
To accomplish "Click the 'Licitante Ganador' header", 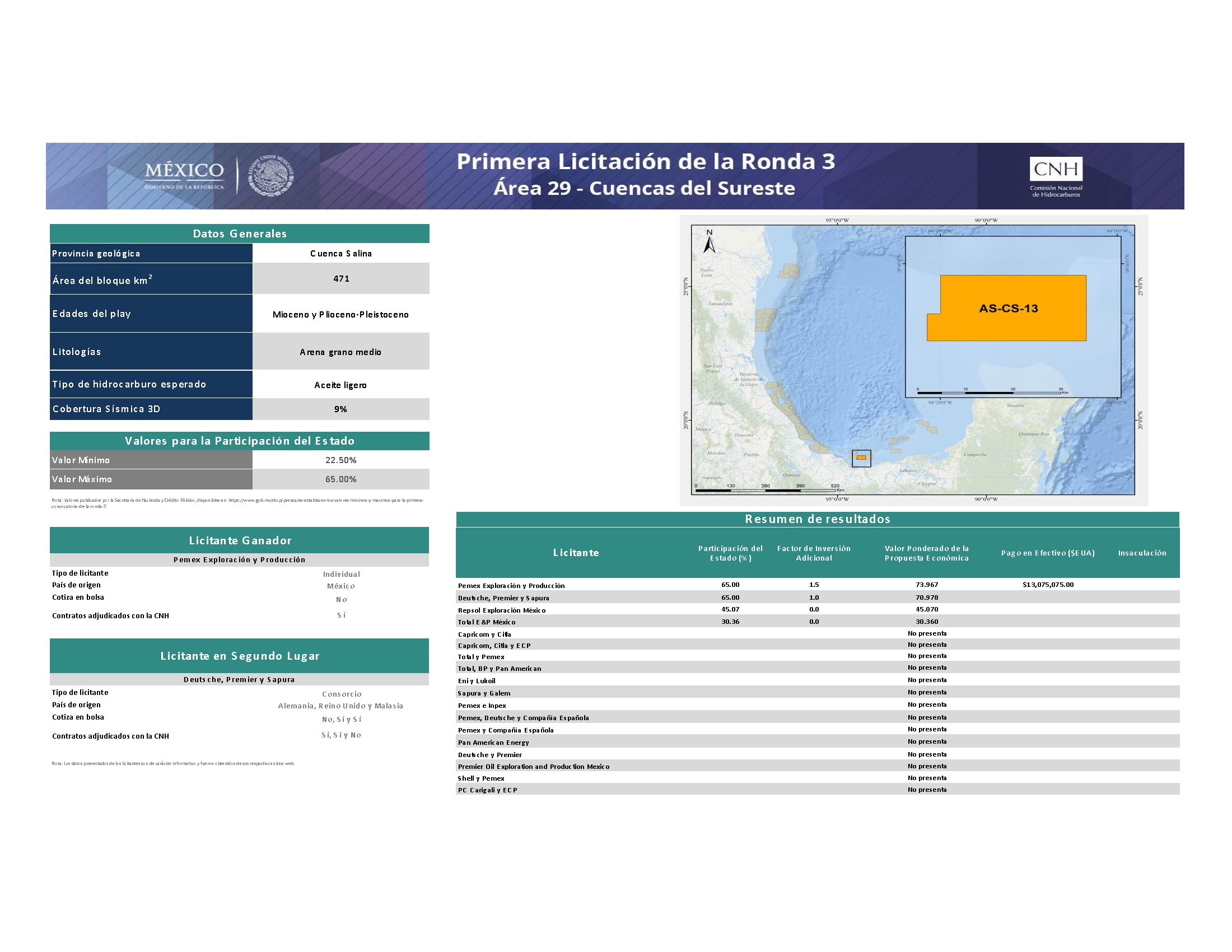I will pos(240,540).
